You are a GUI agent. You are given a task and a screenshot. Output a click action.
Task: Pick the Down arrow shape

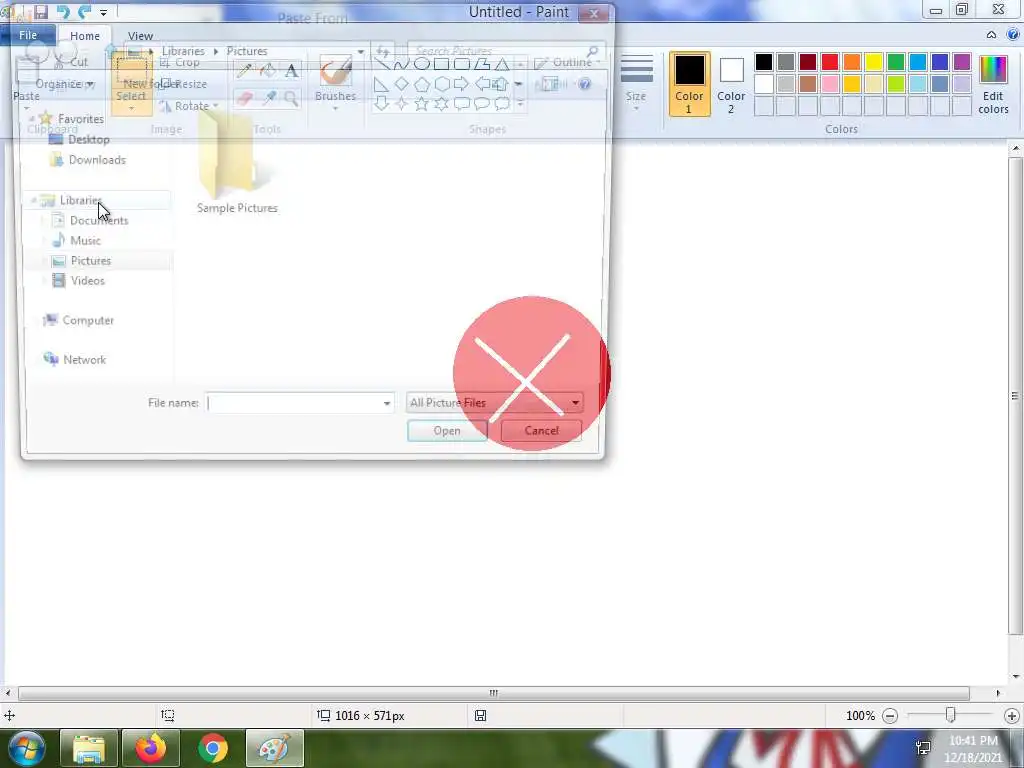[382, 103]
